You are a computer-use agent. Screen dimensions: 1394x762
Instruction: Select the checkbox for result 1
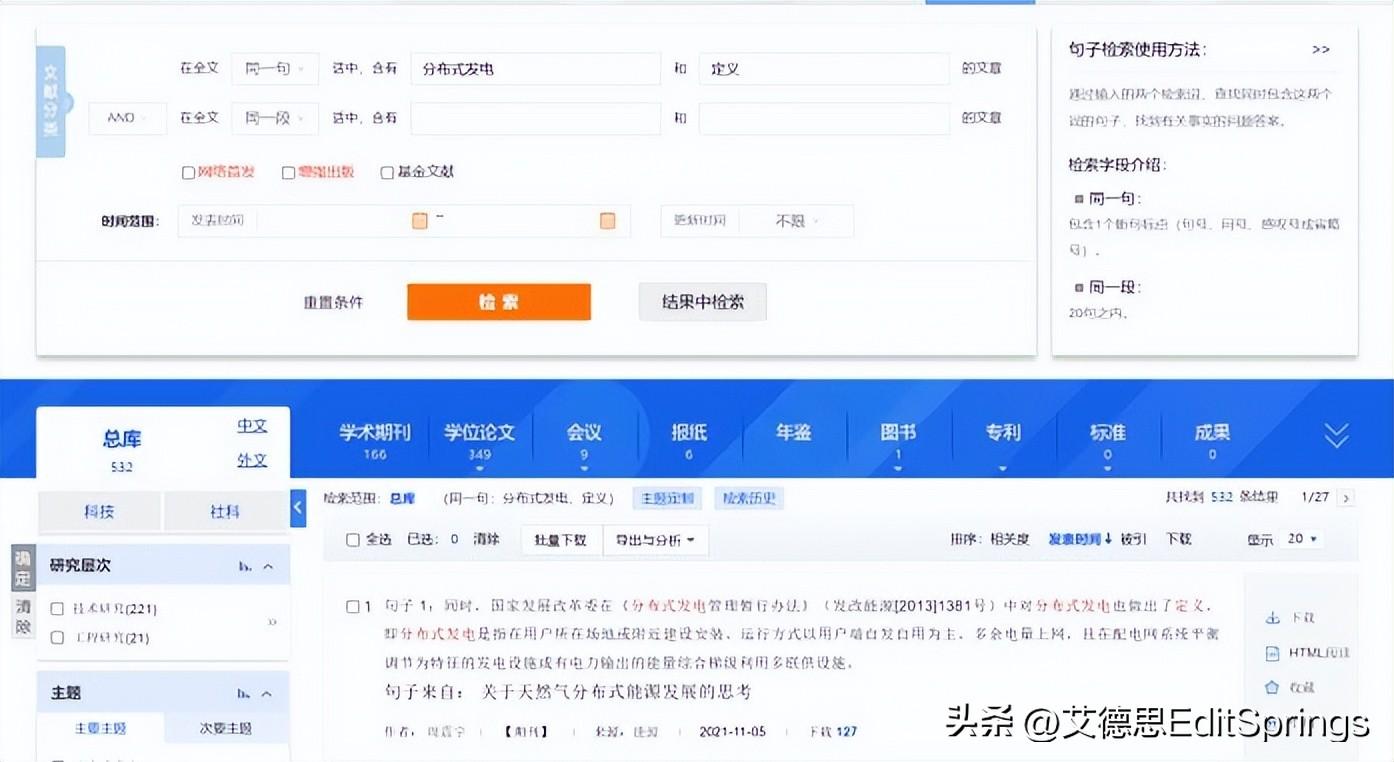[x=352, y=606]
